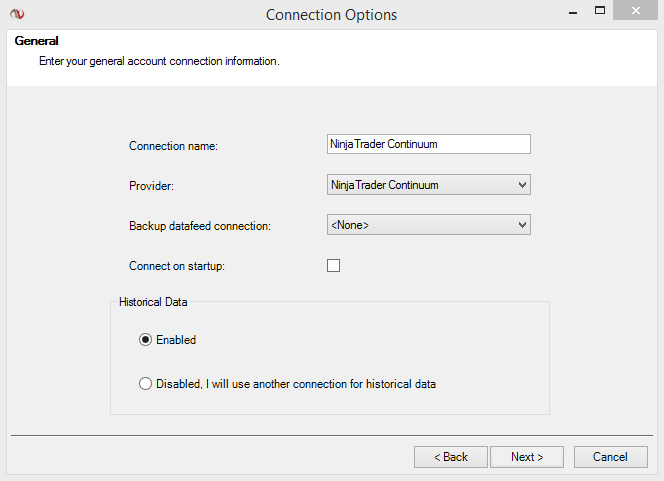Expand the Backup datafeed connection dropdown
This screenshot has width=664, height=481.
428,225
